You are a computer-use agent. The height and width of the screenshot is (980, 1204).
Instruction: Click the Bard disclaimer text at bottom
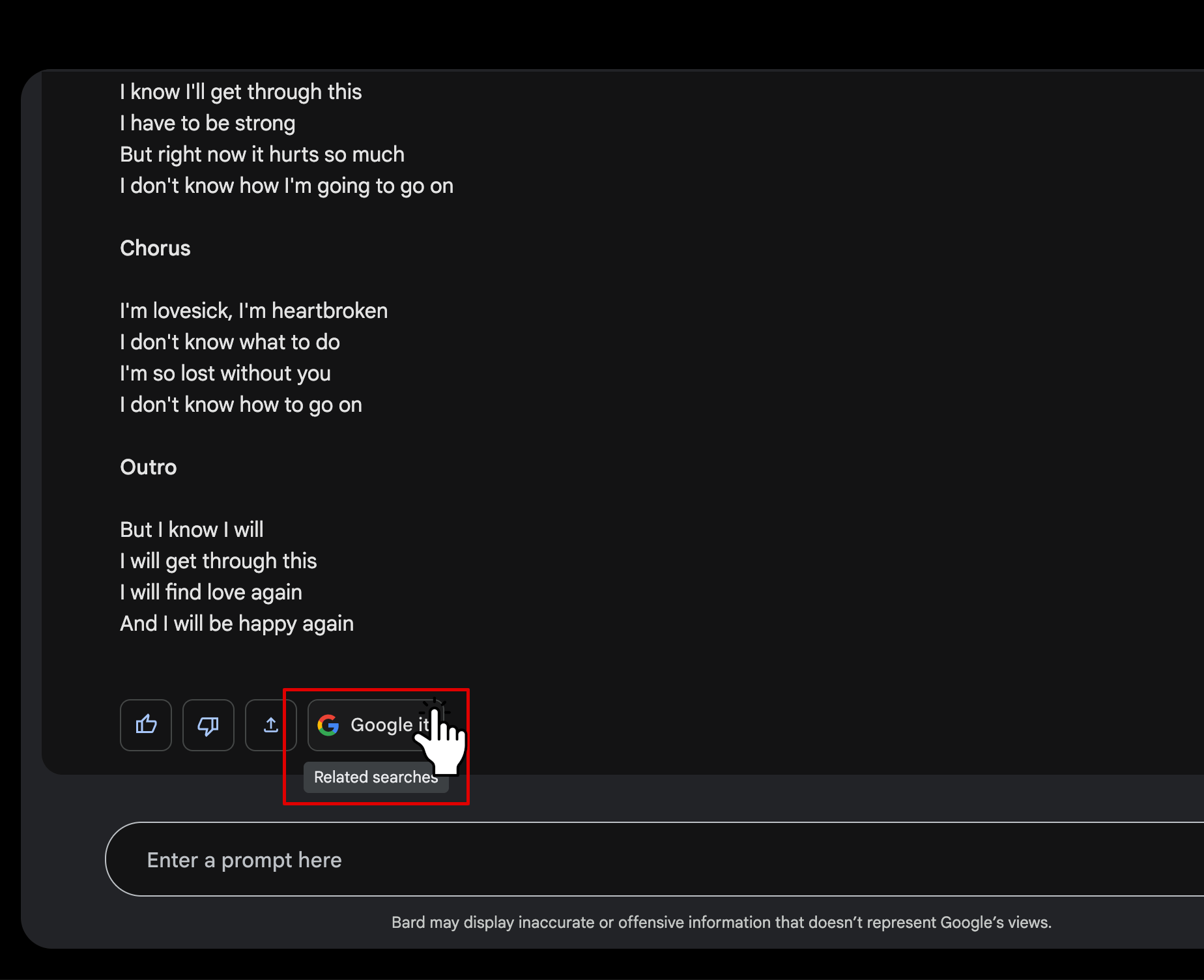(x=721, y=923)
